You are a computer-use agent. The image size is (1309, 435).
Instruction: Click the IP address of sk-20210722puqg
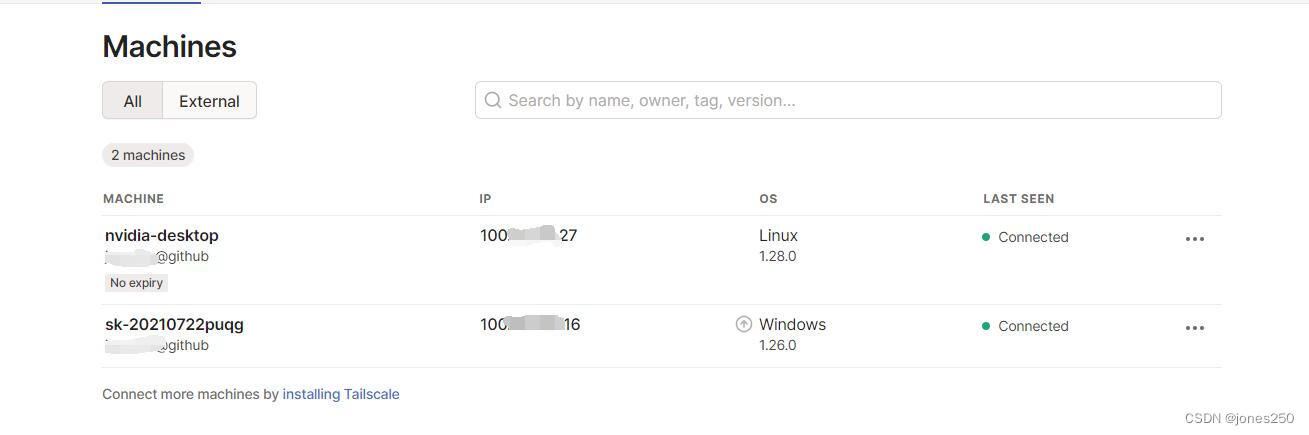(x=530, y=325)
